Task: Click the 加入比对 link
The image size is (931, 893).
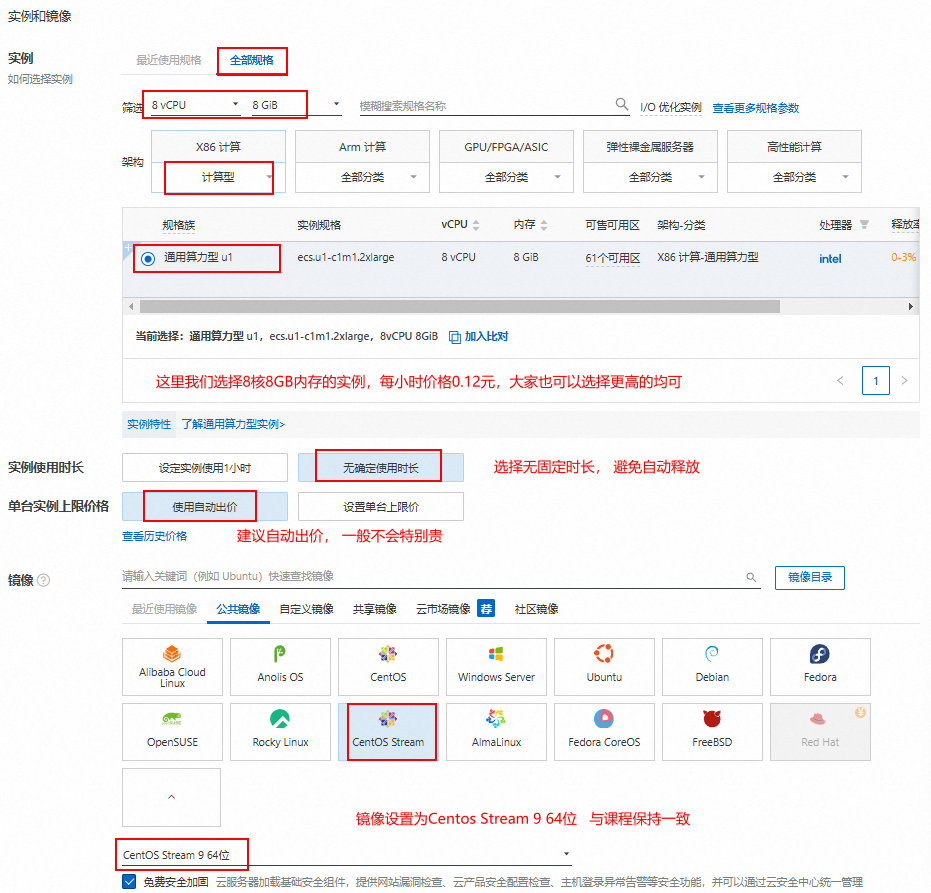Action: (x=486, y=337)
